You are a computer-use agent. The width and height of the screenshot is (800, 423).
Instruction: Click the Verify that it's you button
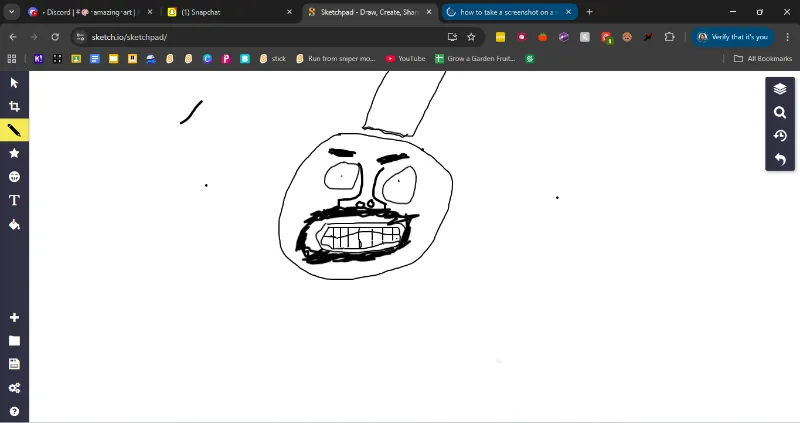[733, 37]
